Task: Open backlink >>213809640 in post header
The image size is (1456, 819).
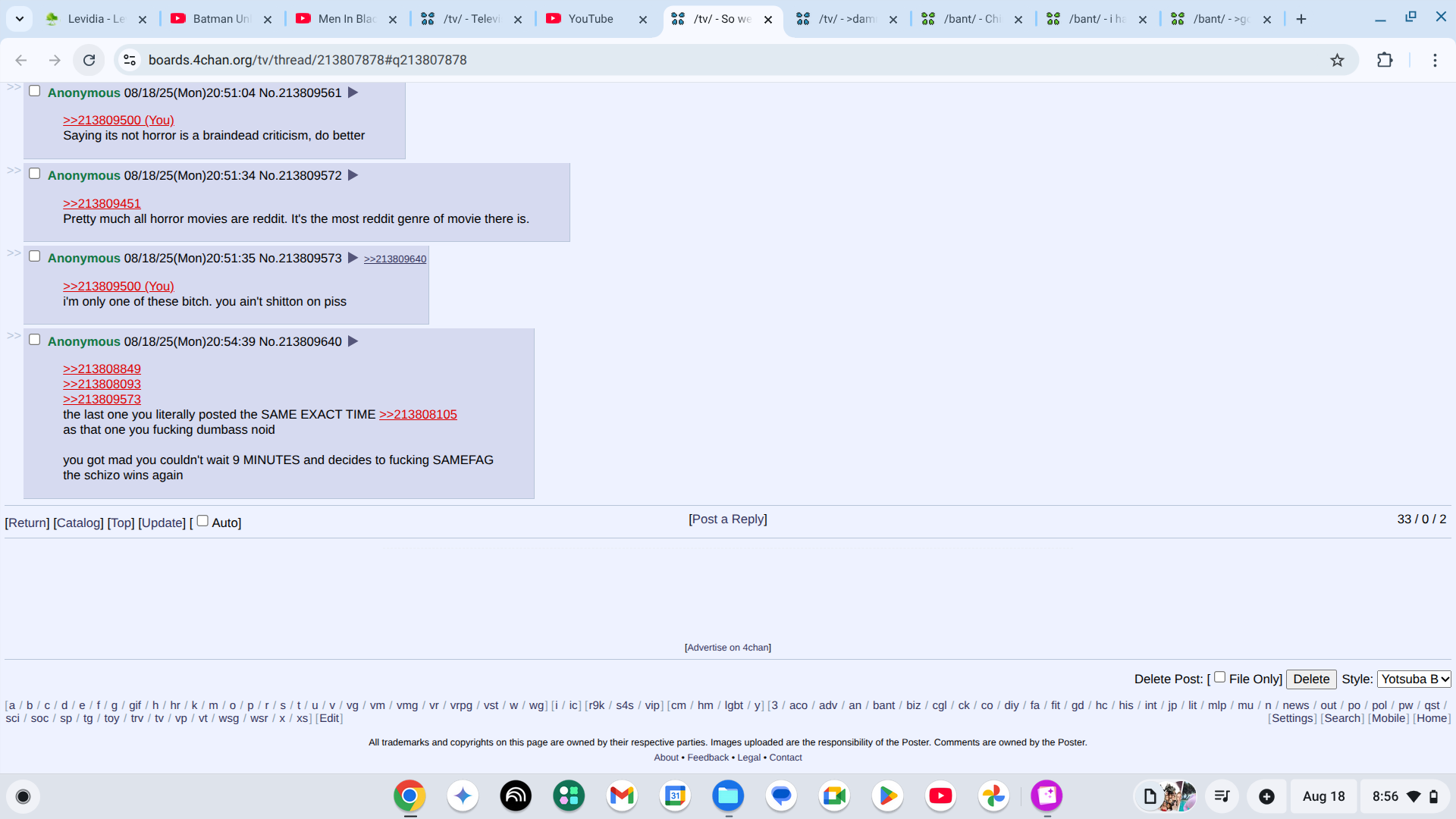Action: tap(395, 259)
